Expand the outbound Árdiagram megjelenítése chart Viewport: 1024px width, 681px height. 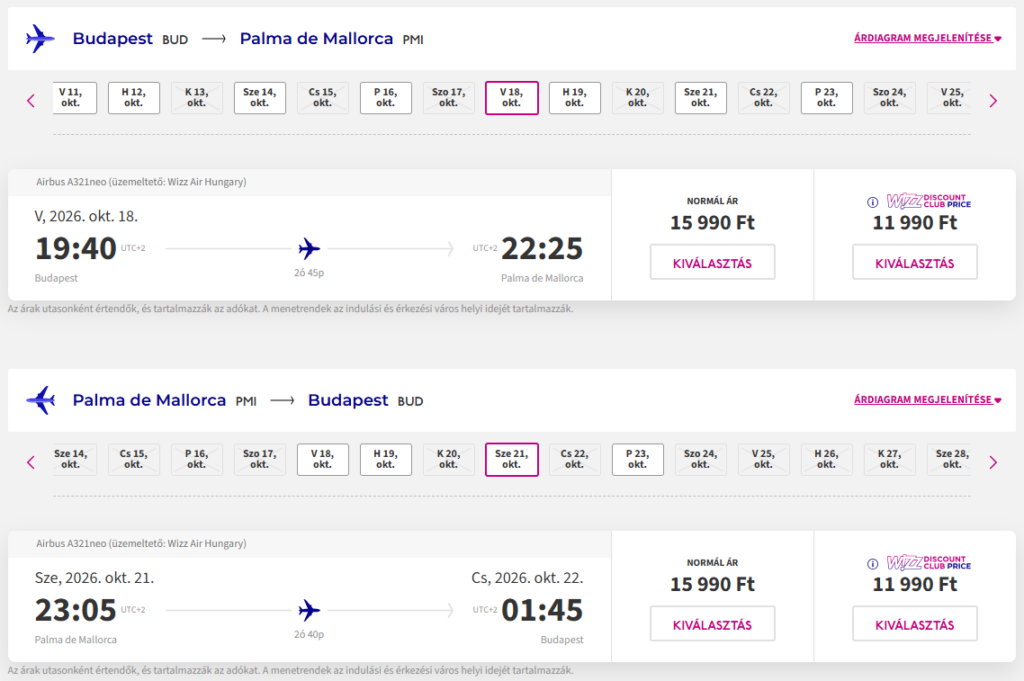click(927, 39)
